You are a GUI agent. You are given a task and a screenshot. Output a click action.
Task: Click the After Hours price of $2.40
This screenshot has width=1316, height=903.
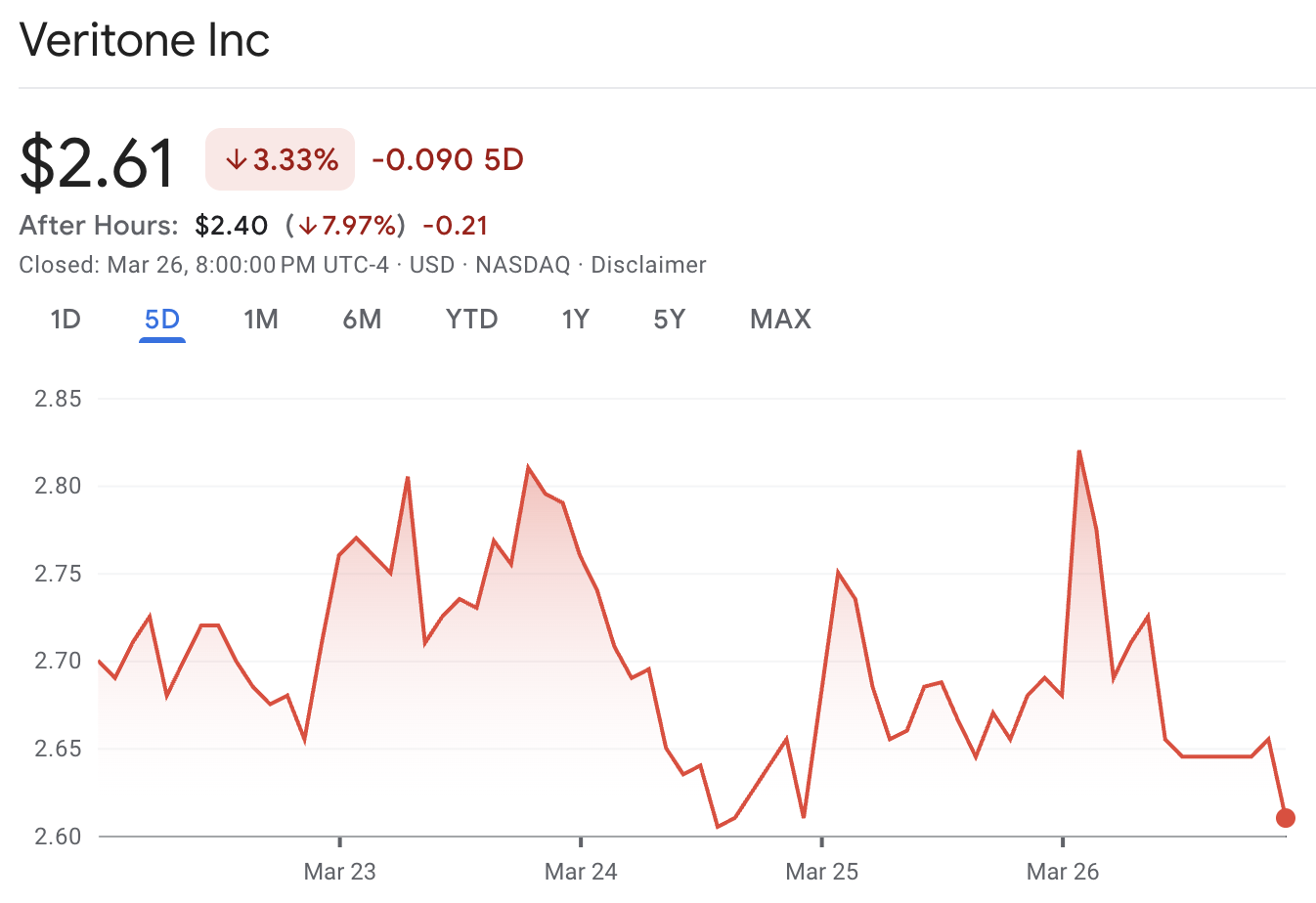[230, 225]
